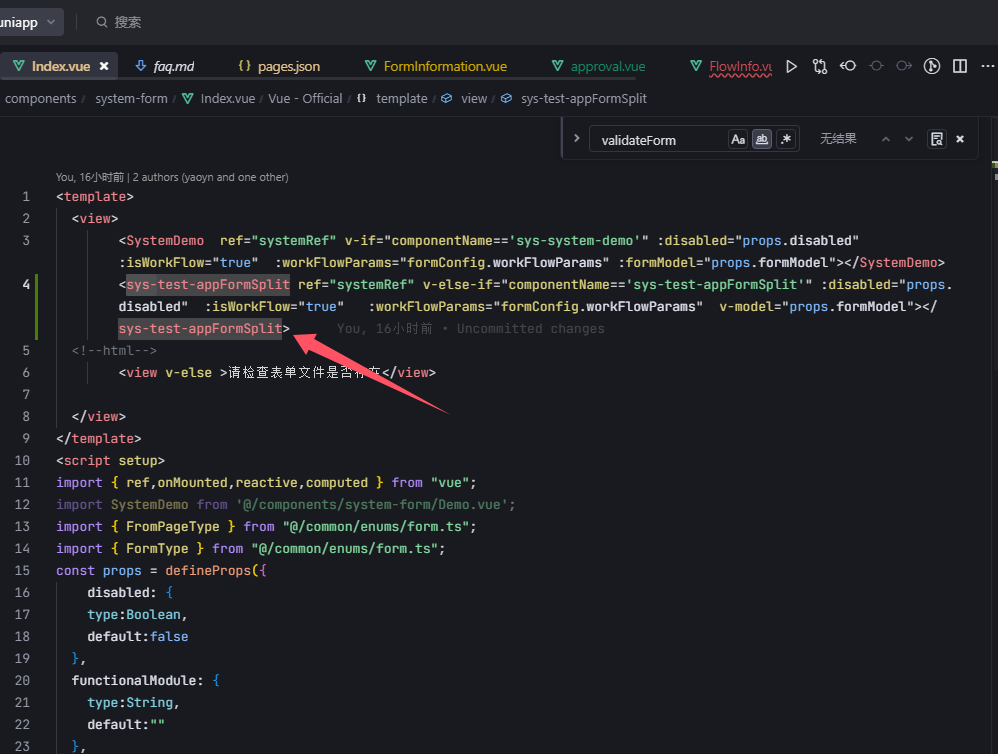Switch to the faq.md tab

(173, 67)
